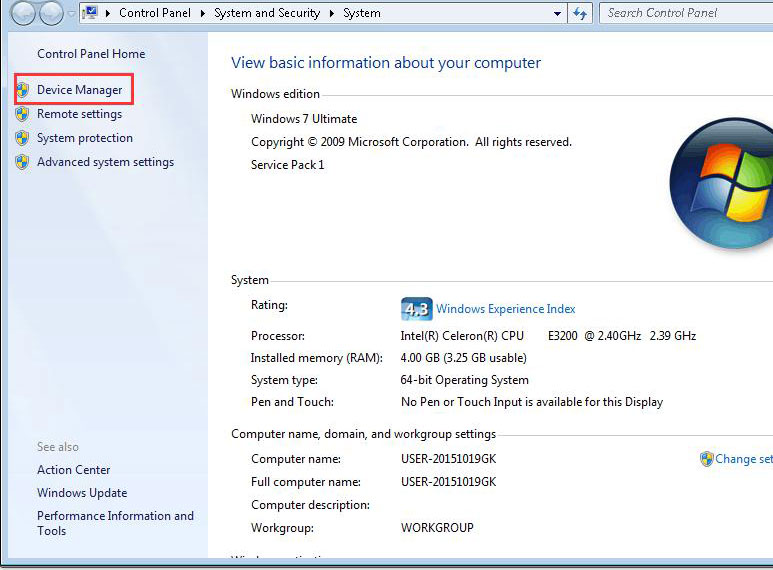The width and height of the screenshot is (773, 570).
Task: Click the Windows 7 Ultimate edition text
Action: pyautogui.click(x=304, y=119)
